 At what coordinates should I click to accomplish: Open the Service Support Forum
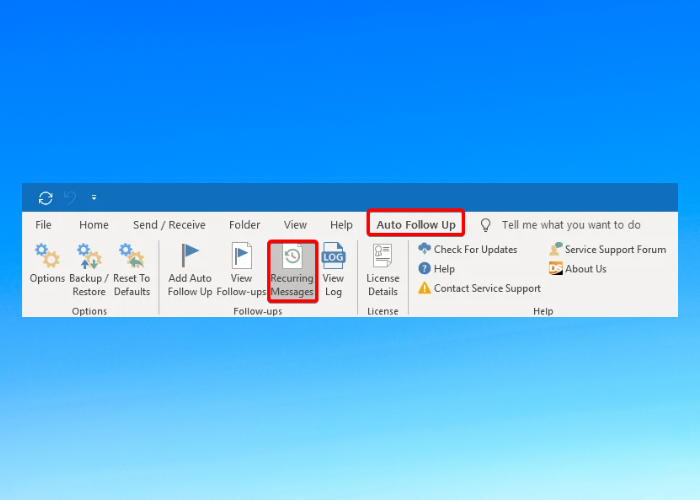pos(607,249)
